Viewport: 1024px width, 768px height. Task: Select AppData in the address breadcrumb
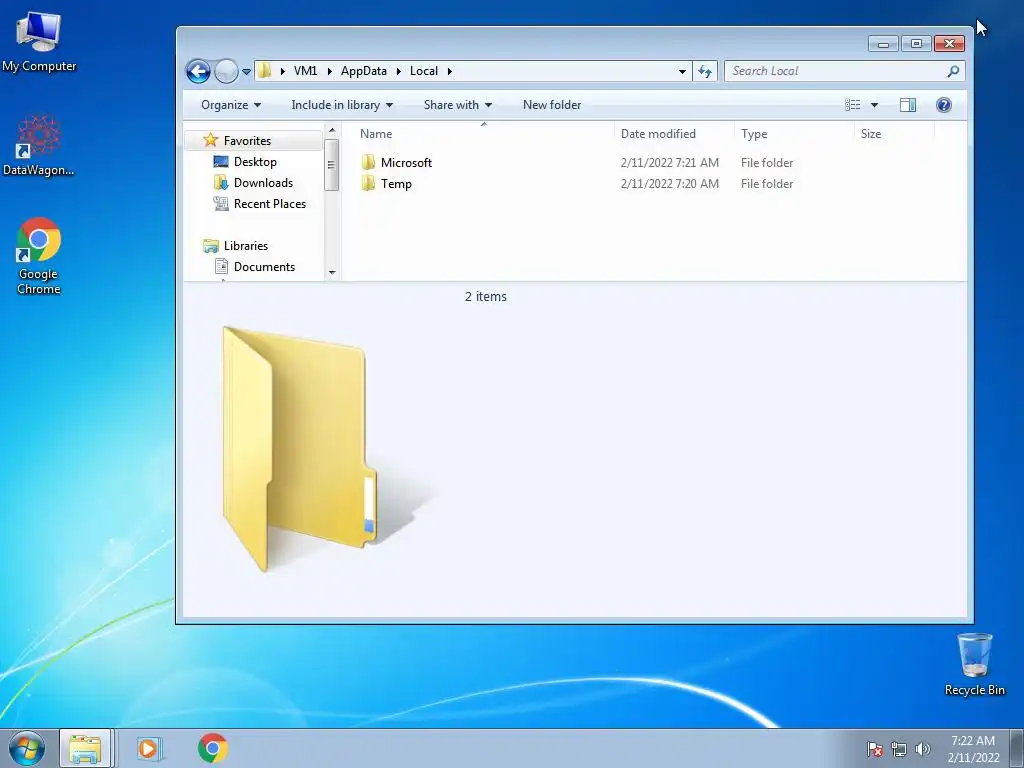[363, 71]
